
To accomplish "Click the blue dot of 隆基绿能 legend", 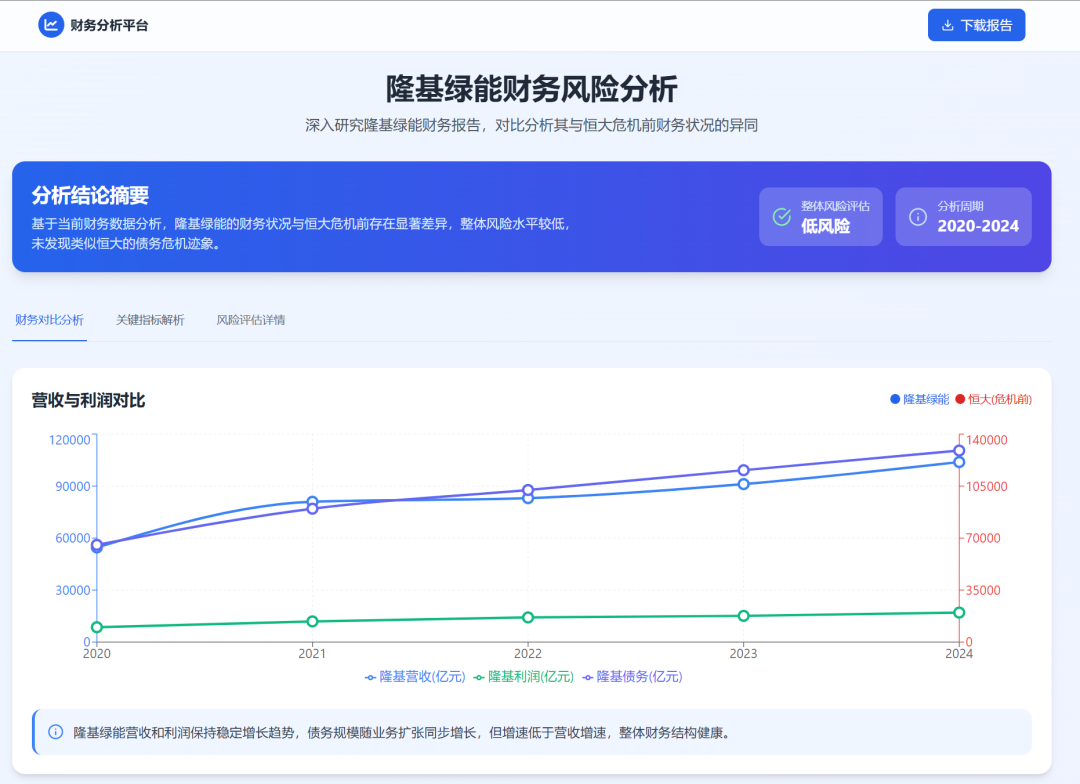I will [895, 399].
